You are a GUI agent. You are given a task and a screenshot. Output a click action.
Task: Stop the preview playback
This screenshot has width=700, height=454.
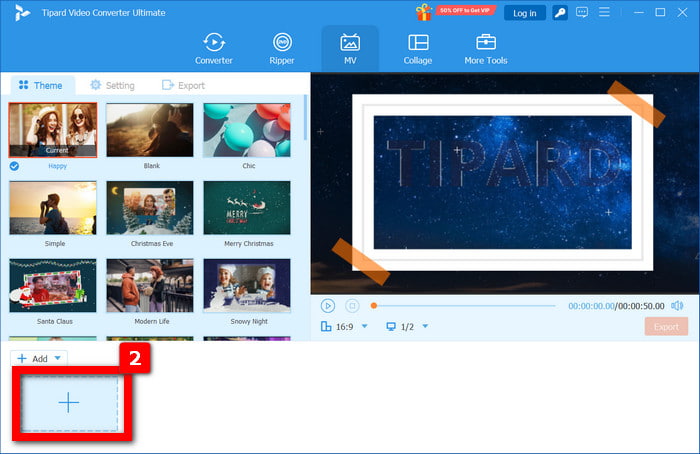[x=352, y=306]
